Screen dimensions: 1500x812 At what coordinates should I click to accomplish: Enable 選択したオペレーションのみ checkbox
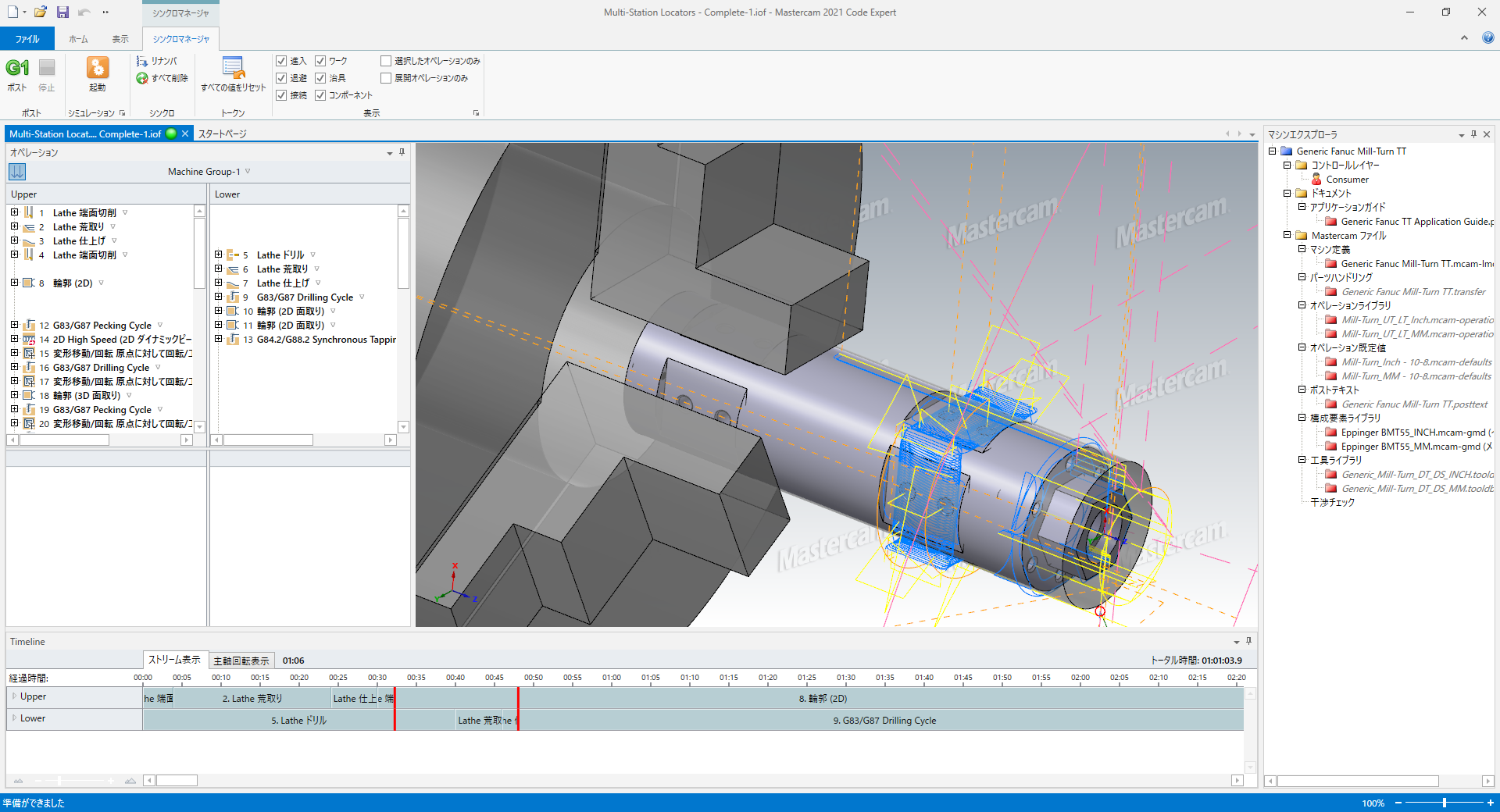386,61
